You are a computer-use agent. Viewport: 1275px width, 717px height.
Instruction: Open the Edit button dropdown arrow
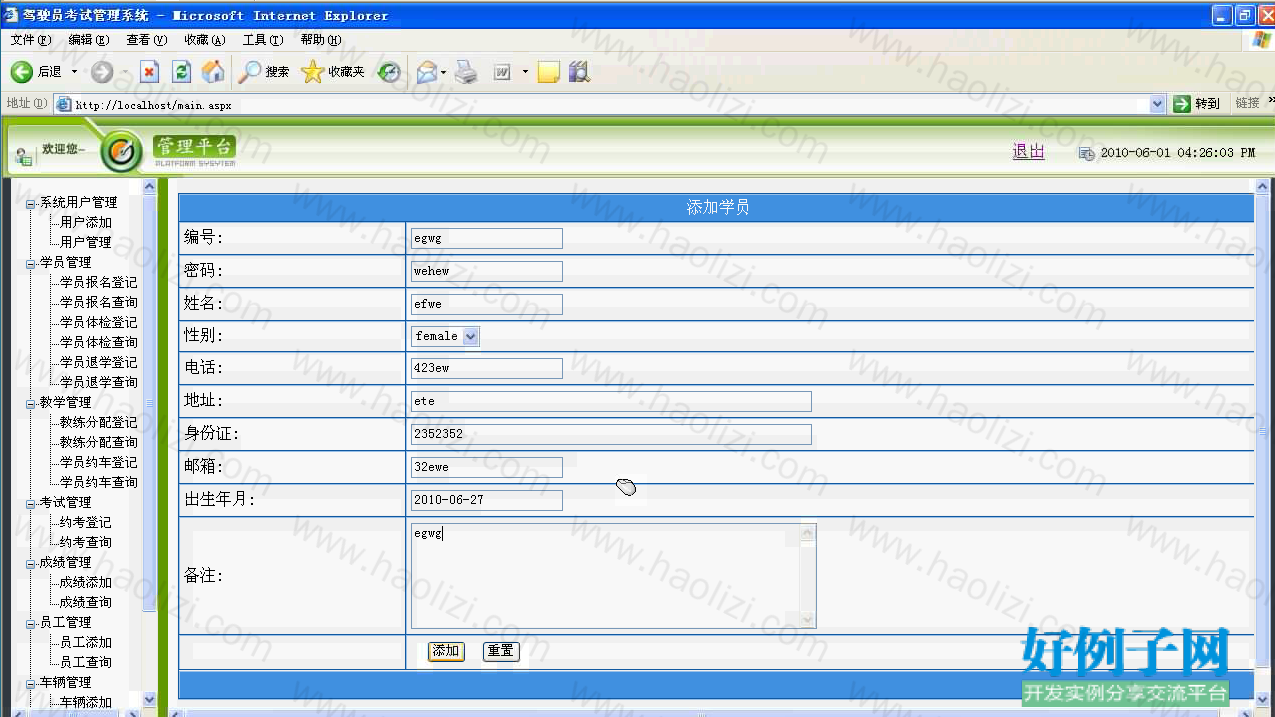pyautogui.click(x=525, y=72)
